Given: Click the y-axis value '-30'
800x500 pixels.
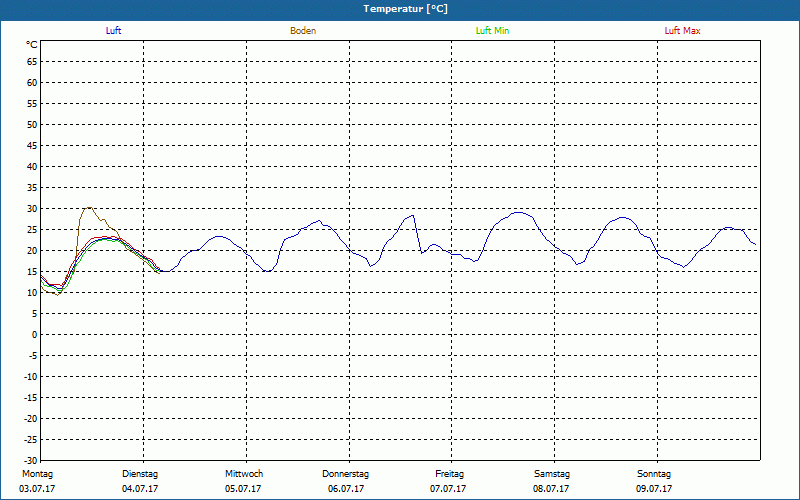Looking at the screenshot, I should click(31, 460).
